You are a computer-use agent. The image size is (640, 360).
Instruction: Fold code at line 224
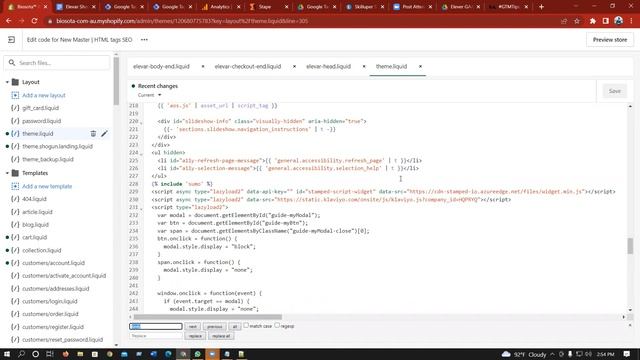(x=142, y=153)
